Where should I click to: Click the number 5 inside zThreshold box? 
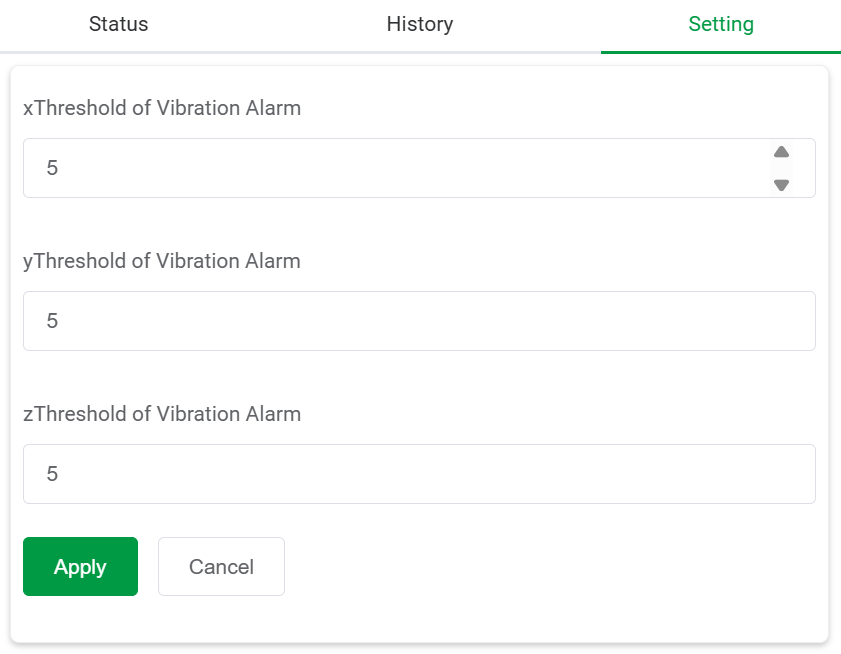(53, 474)
